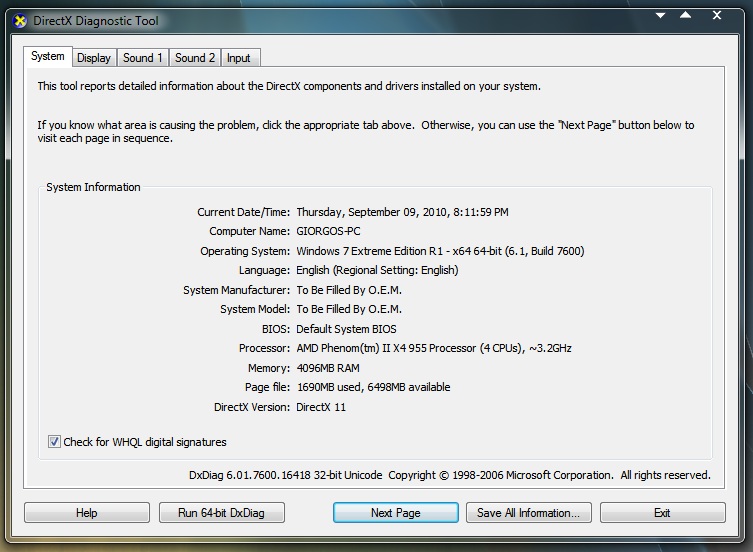Open the Display tab
The image size is (753, 552).
coord(94,58)
